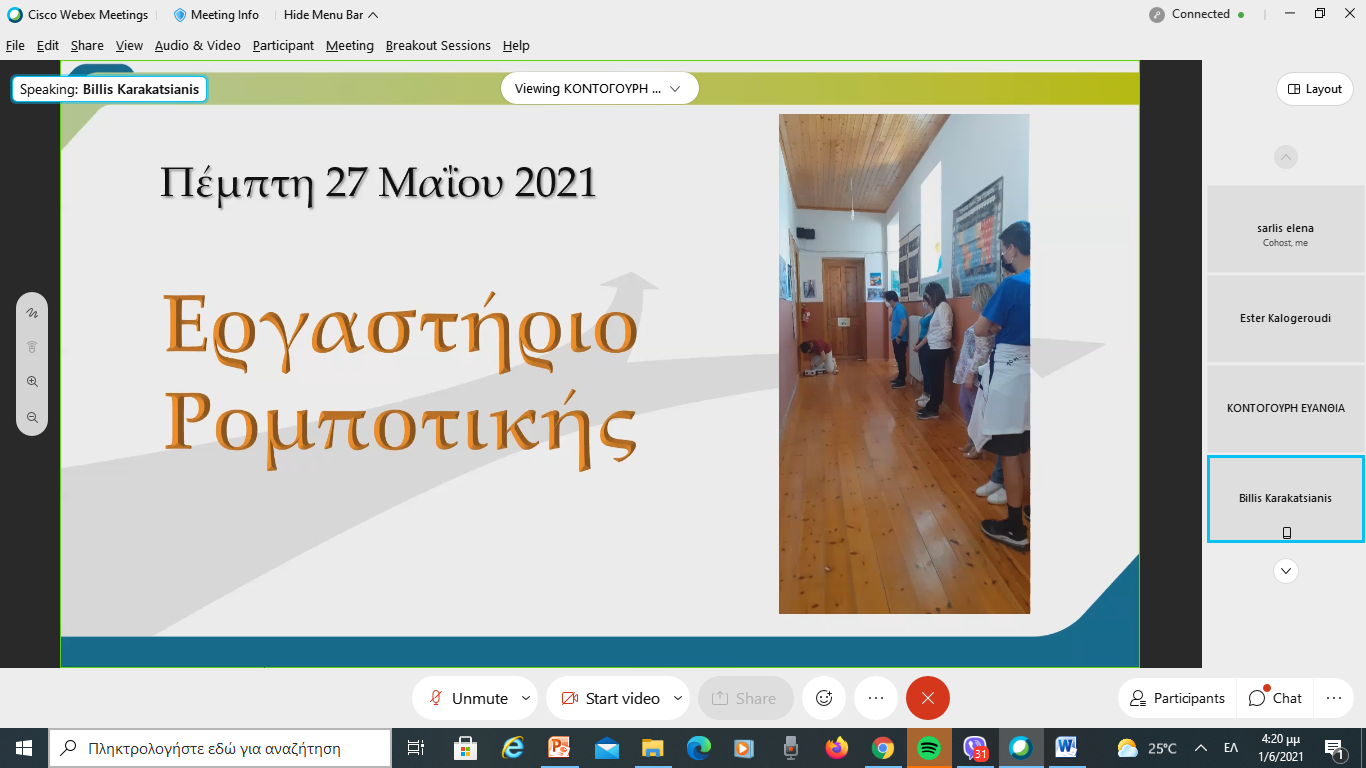Click the Layout button
1366x768 pixels.
coord(1314,89)
